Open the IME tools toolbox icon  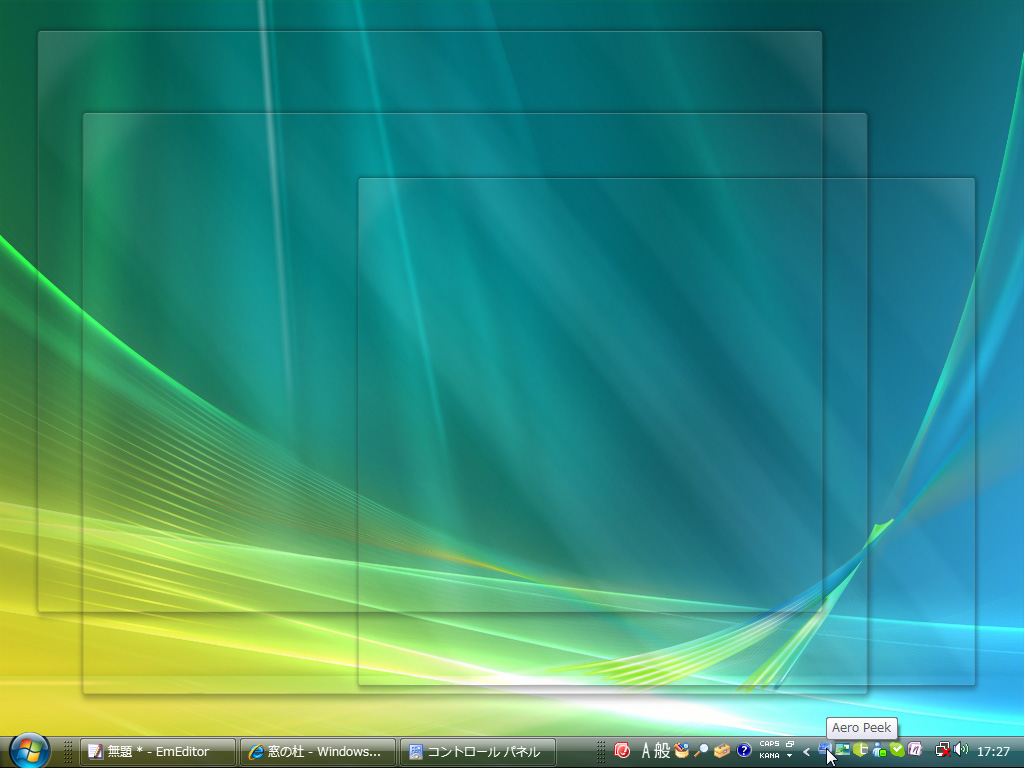point(722,751)
